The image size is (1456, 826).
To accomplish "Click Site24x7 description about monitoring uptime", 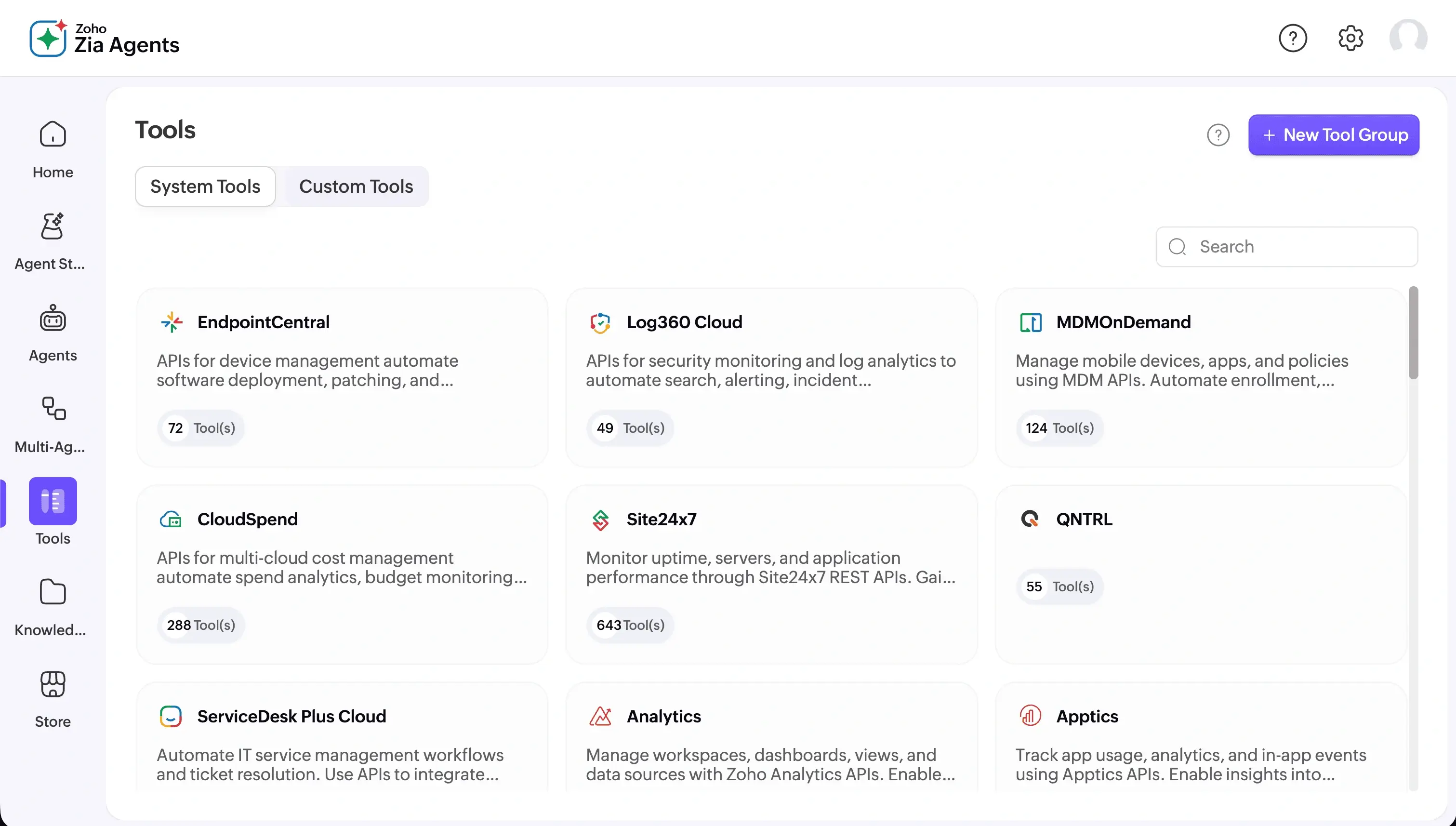I will [x=771, y=567].
